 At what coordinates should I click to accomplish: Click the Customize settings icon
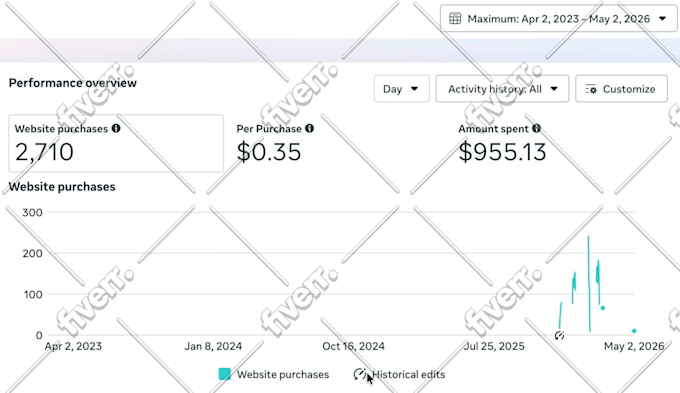(x=591, y=89)
